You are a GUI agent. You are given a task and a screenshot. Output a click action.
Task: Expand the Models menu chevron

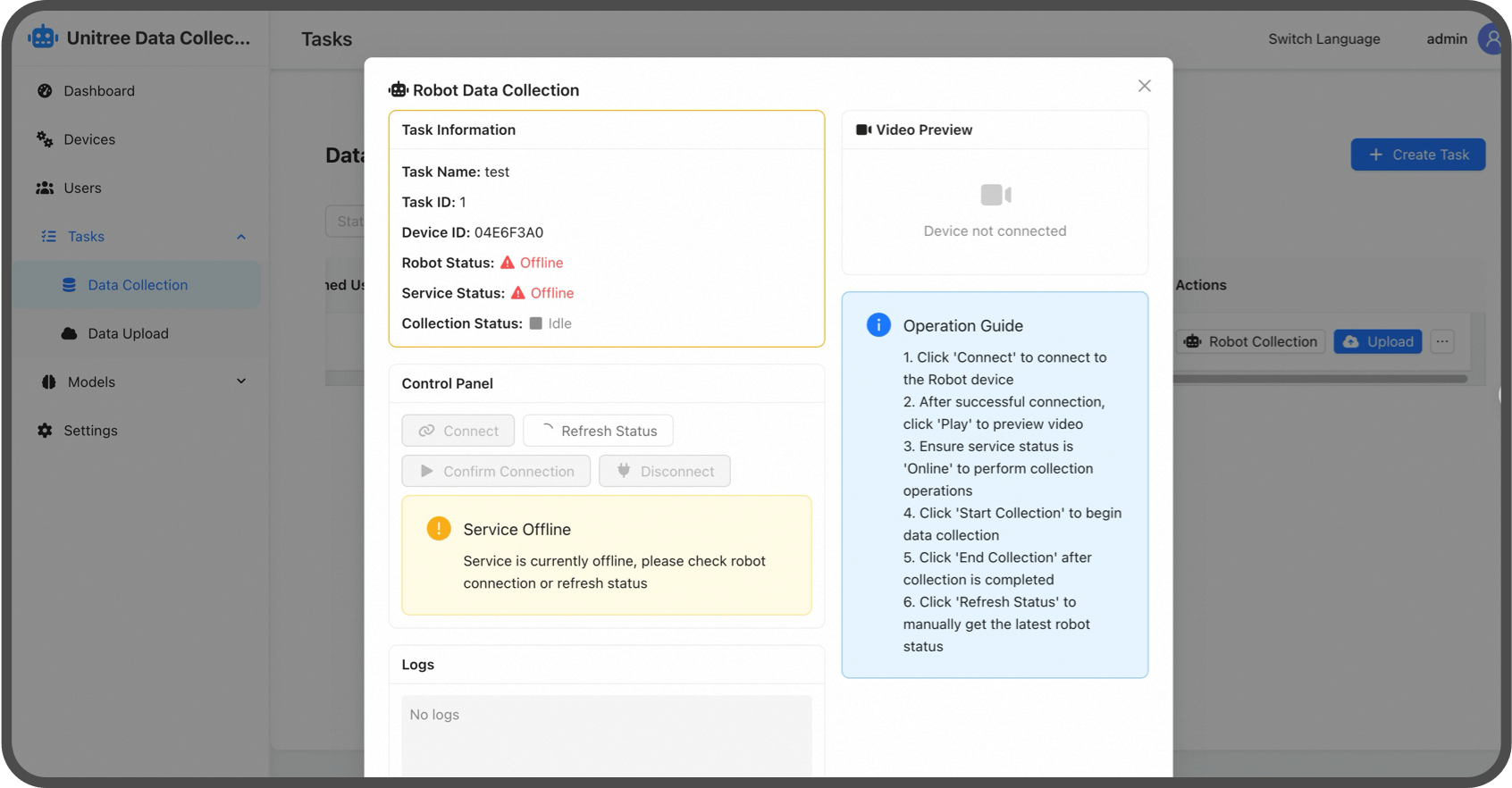tap(240, 381)
